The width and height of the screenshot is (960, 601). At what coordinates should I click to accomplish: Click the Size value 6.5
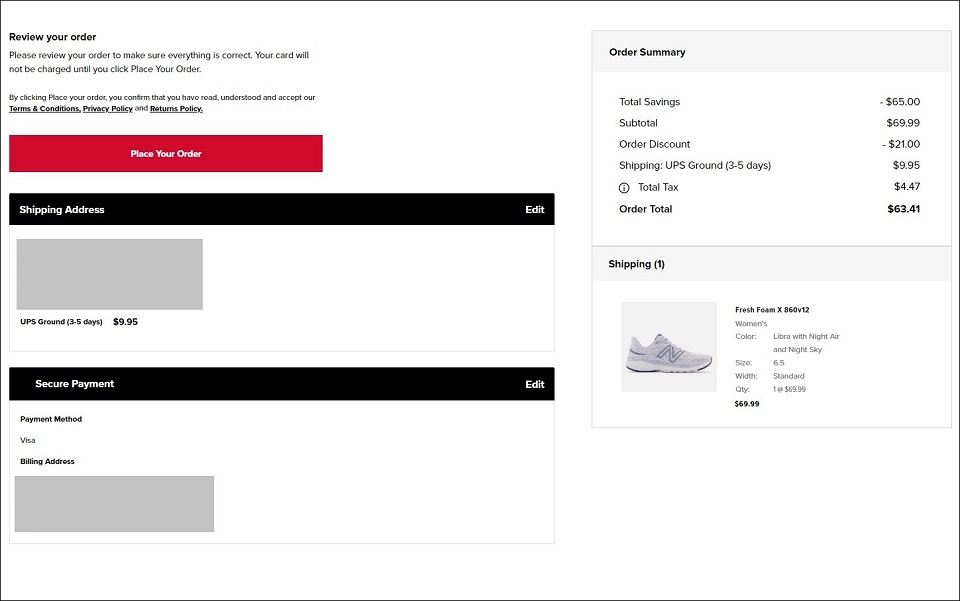click(778, 363)
